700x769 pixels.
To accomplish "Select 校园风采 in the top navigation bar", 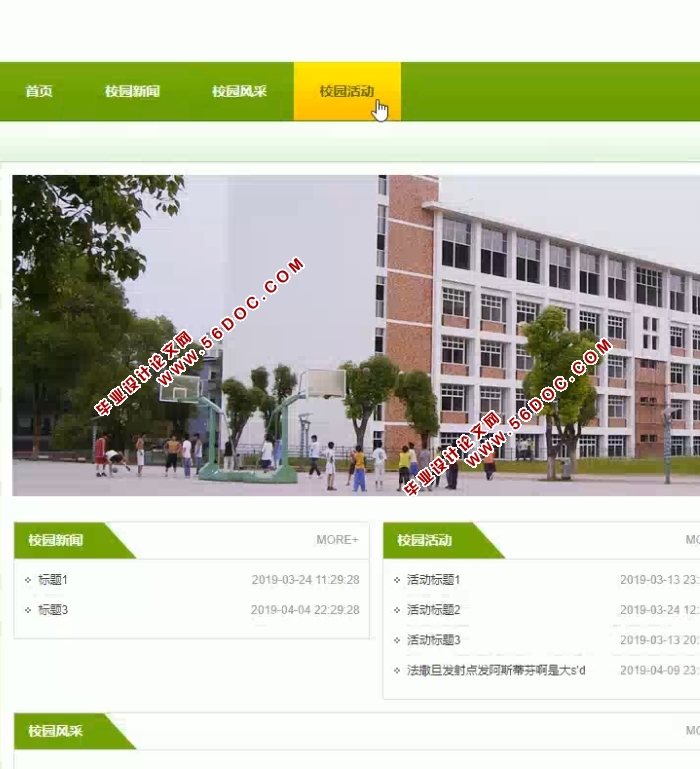I will (x=239, y=91).
